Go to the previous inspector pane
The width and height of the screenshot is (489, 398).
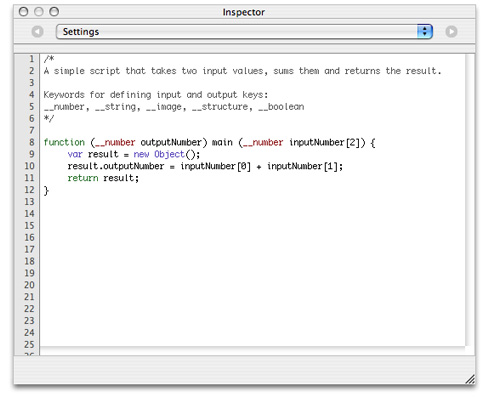coord(37,32)
